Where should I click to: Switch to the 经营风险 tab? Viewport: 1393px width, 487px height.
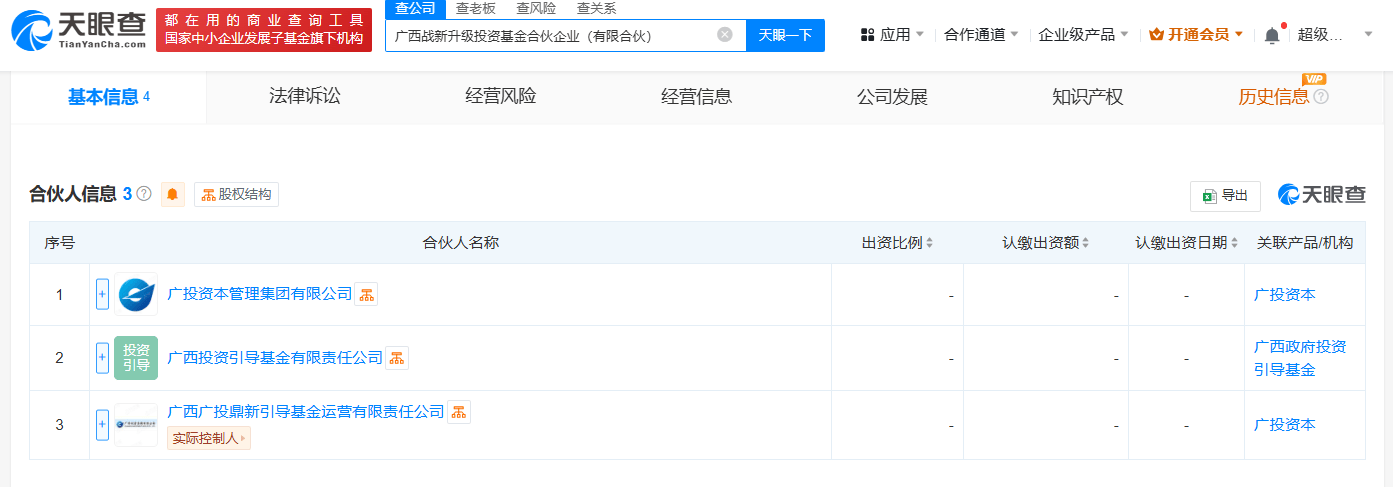click(x=501, y=97)
